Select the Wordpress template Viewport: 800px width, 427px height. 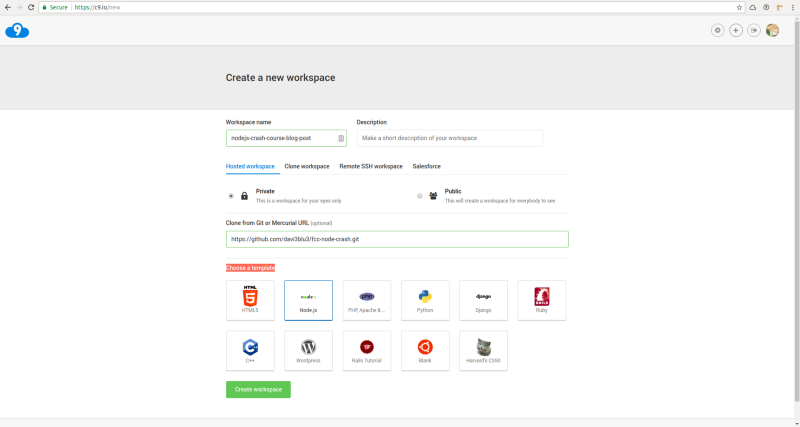coord(308,350)
